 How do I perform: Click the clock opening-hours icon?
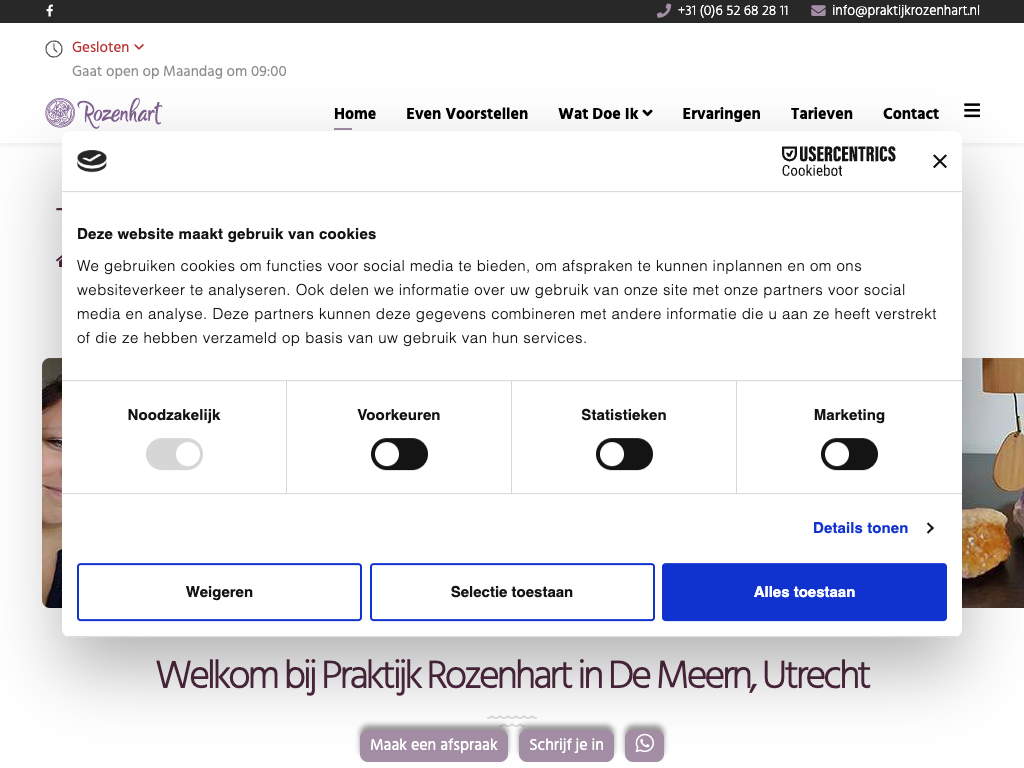54,48
